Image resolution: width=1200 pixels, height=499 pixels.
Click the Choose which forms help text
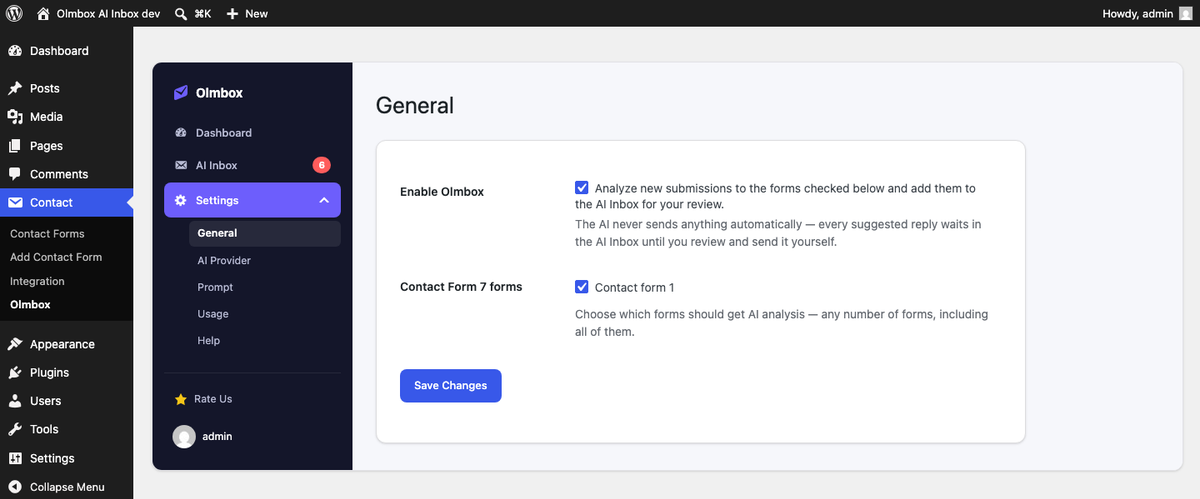point(781,323)
